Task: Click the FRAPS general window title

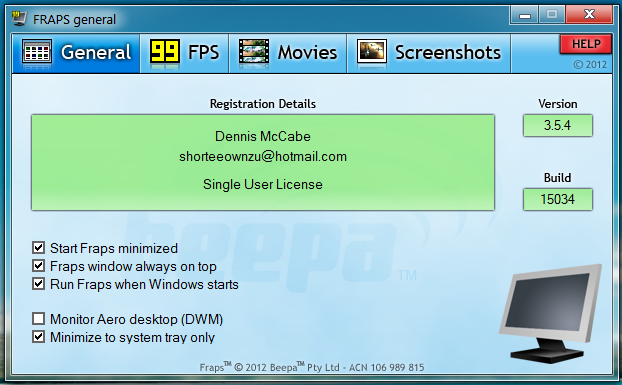Action: (x=74, y=19)
